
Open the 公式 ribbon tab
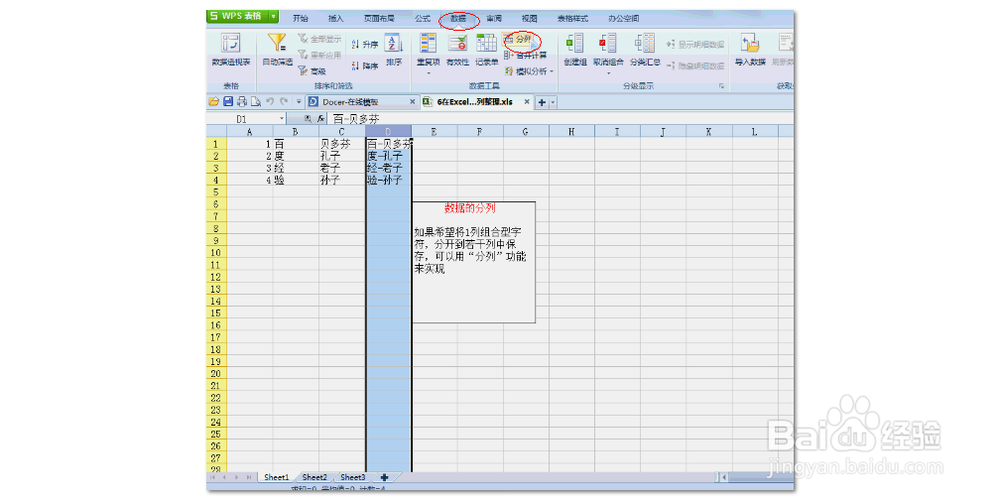(x=423, y=18)
